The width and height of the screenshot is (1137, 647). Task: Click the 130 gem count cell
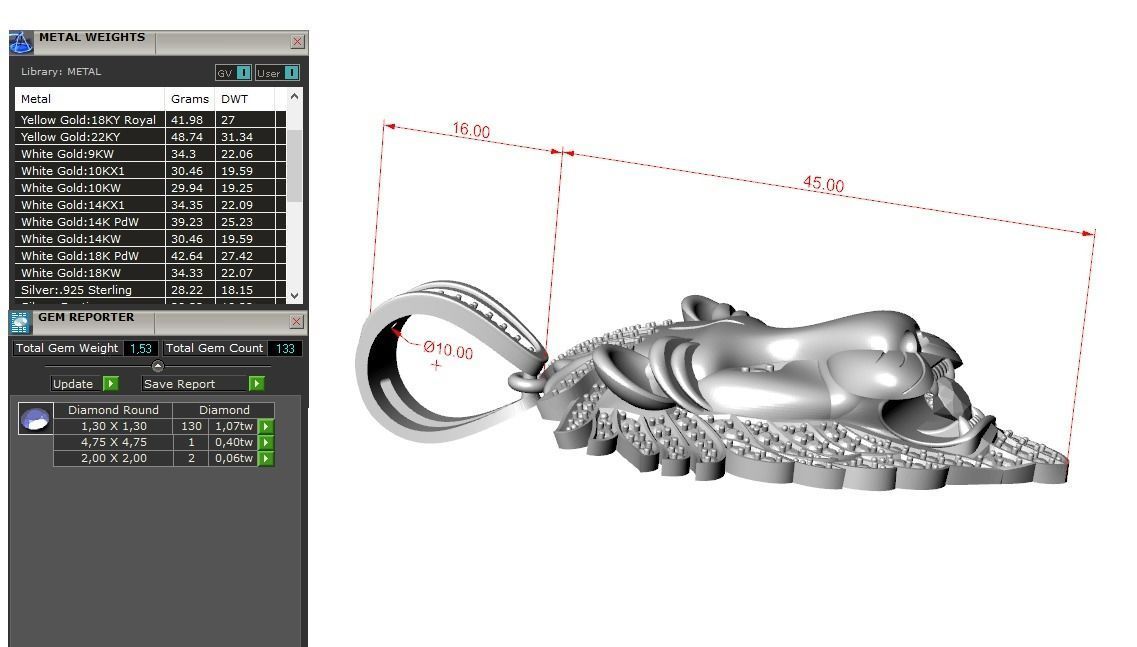[191, 426]
